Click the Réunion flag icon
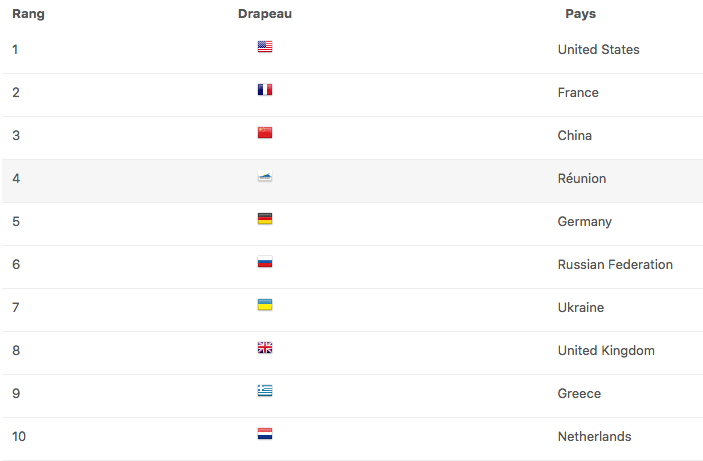The width and height of the screenshot is (703, 461). (x=265, y=176)
